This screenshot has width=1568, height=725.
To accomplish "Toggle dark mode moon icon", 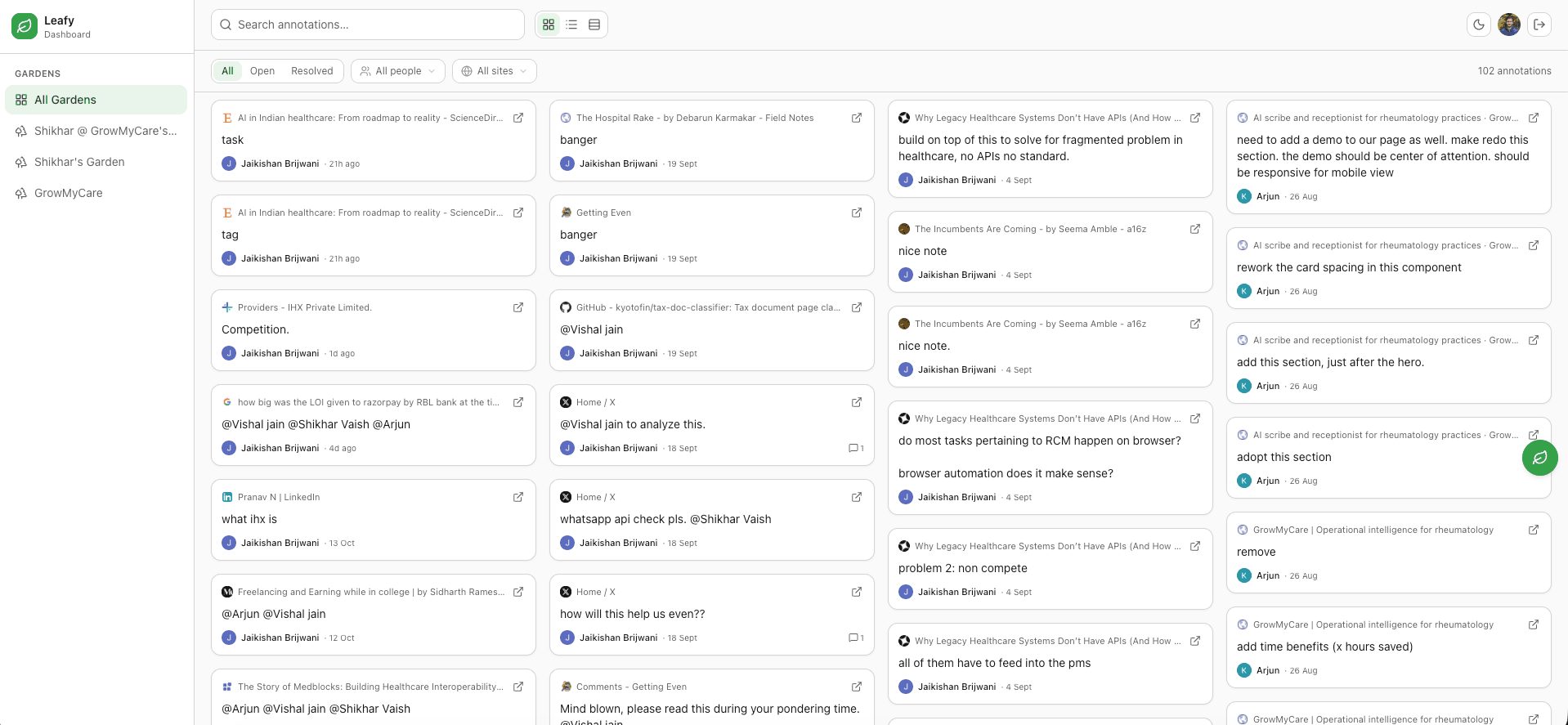I will point(1478,25).
